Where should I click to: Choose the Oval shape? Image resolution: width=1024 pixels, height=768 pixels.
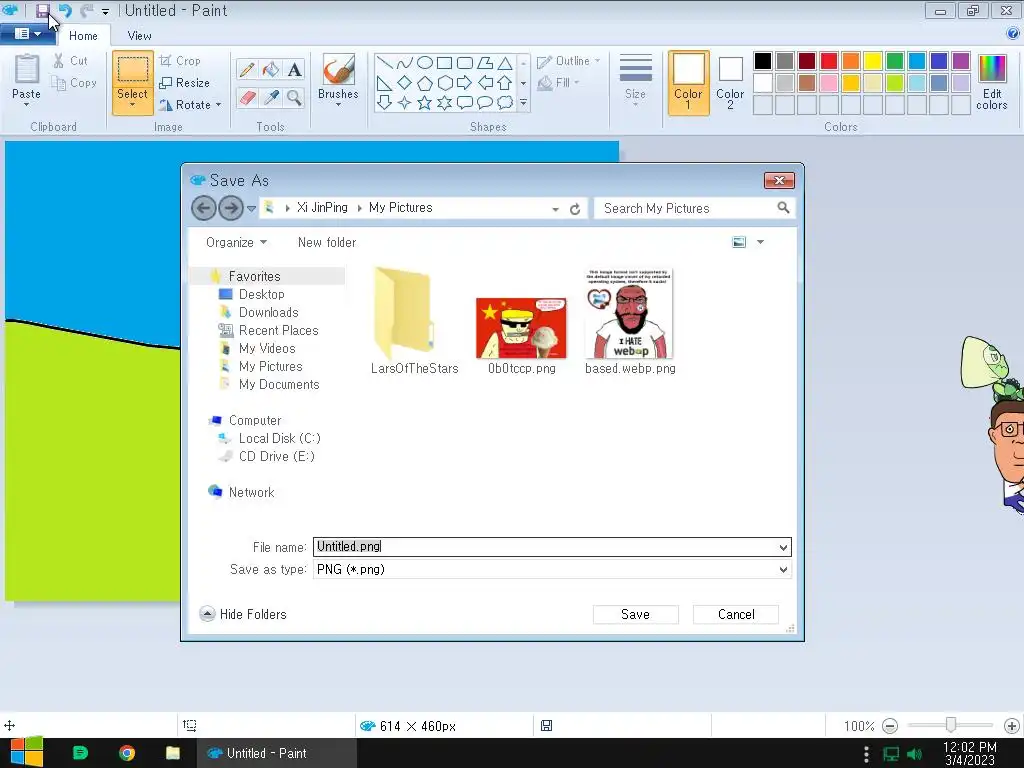coord(424,63)
